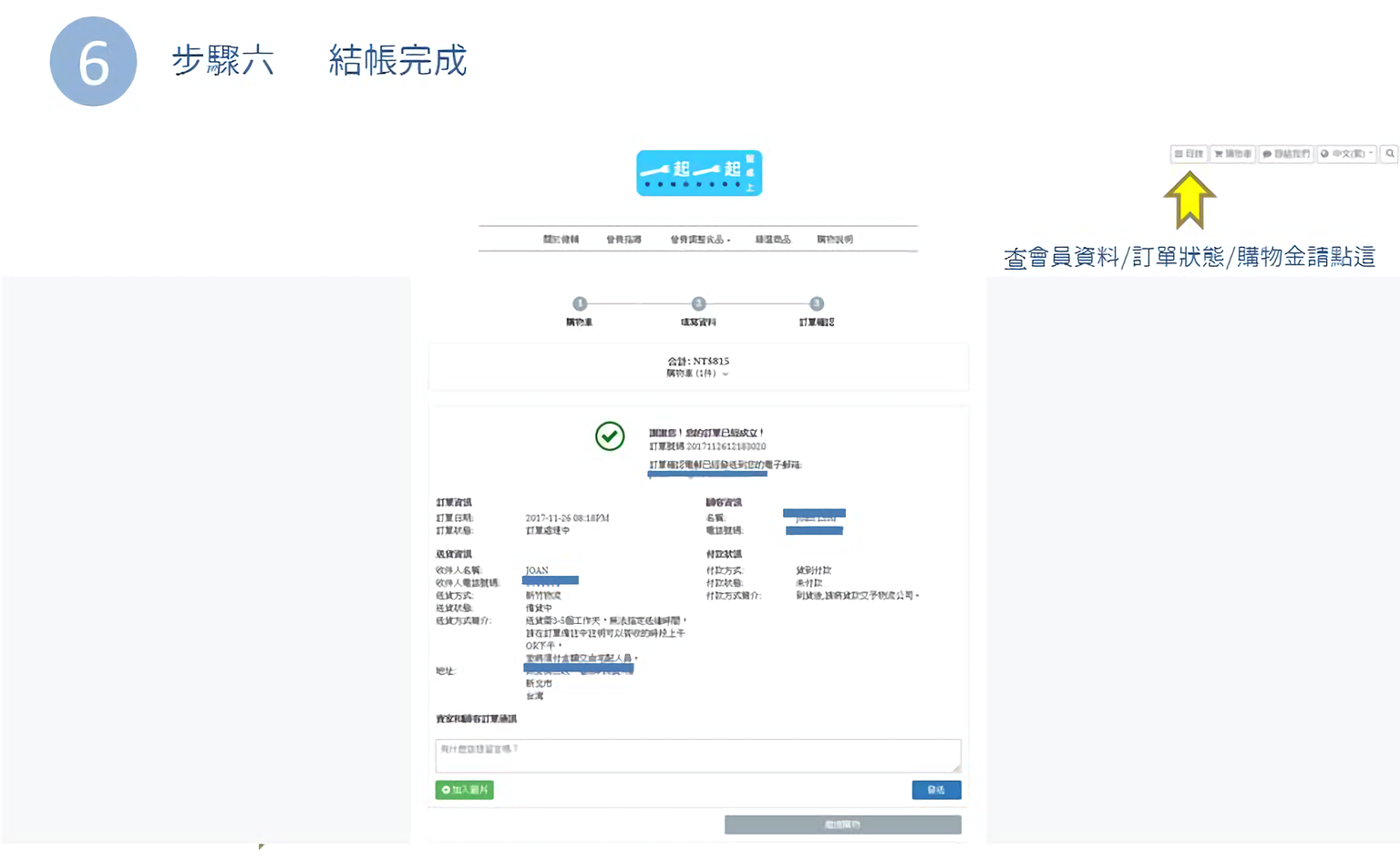Screen dimensions: 1400x860
Task: Select step 1 circle 購物車
Action: pos(580,303)
